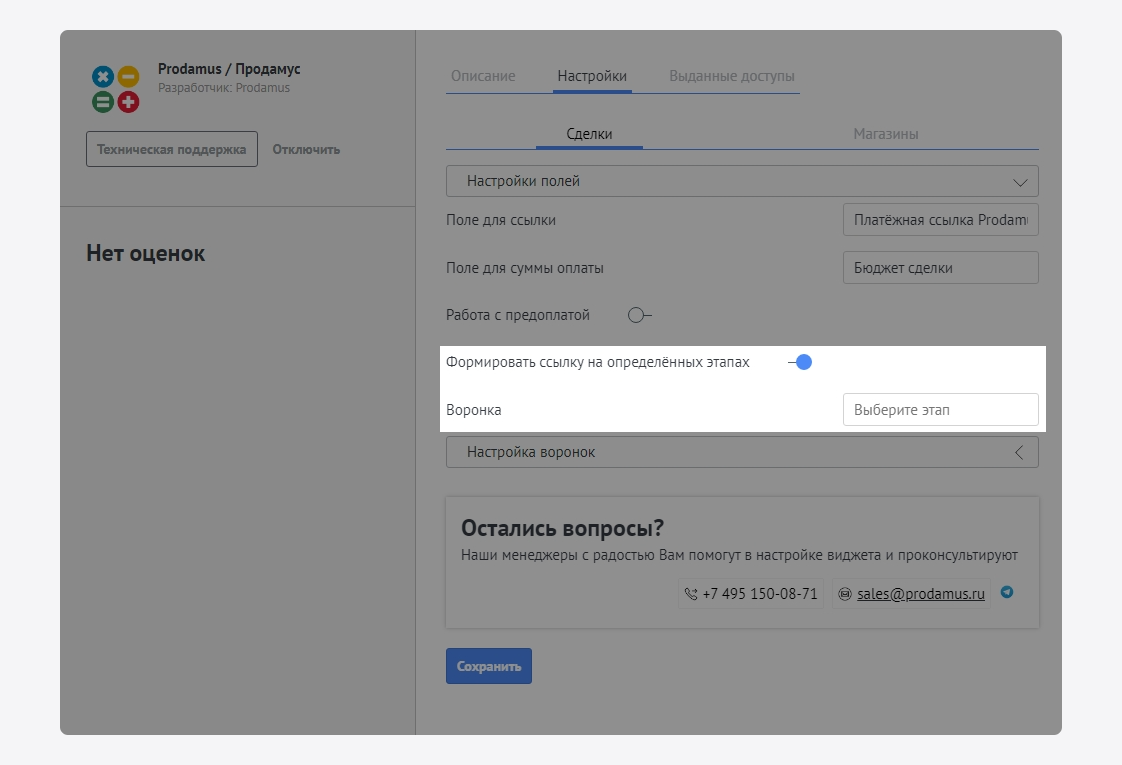Click the Отключить link

(306, 149)
